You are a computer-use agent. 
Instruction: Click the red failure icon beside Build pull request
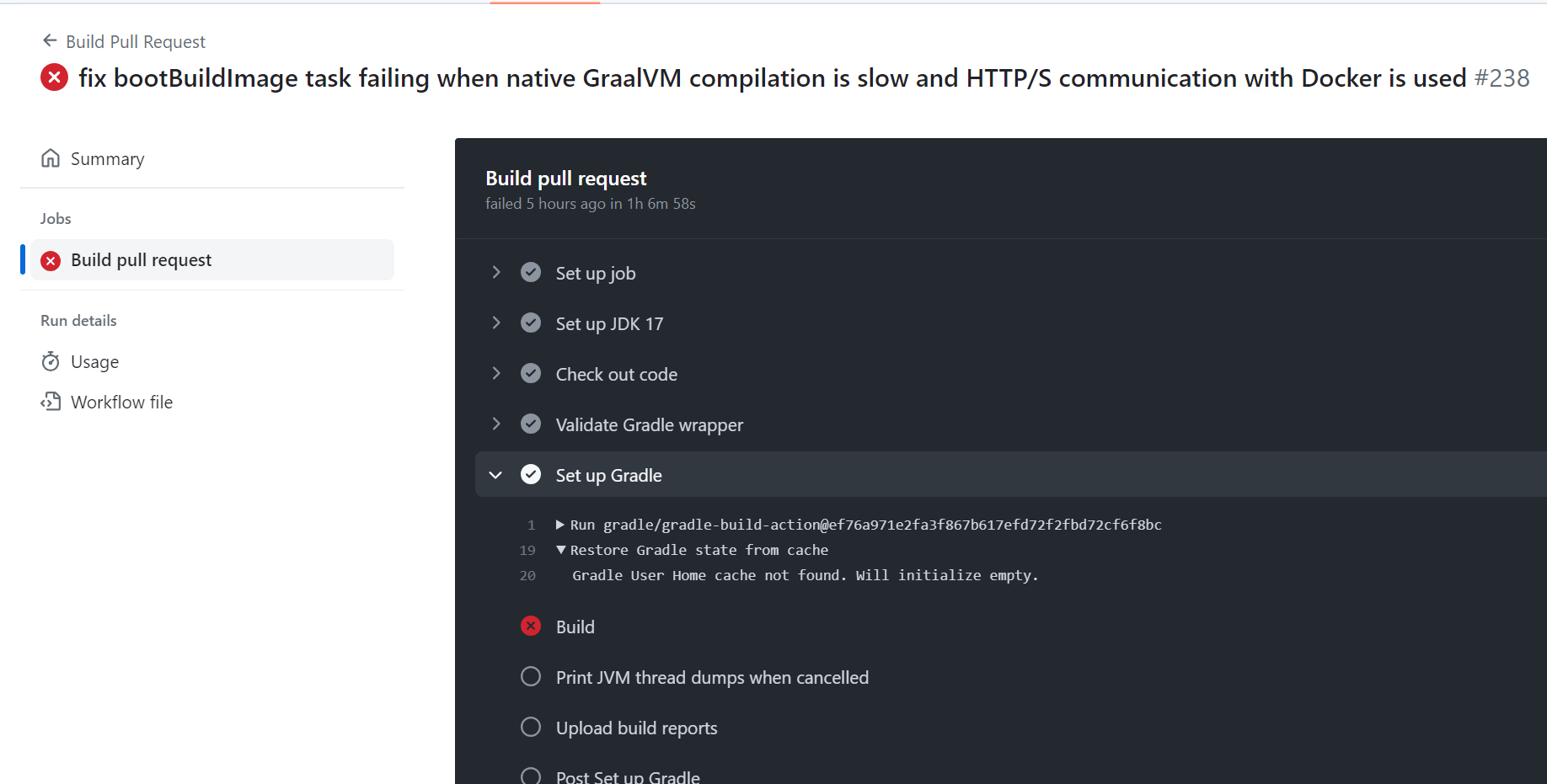click(51, 260)
